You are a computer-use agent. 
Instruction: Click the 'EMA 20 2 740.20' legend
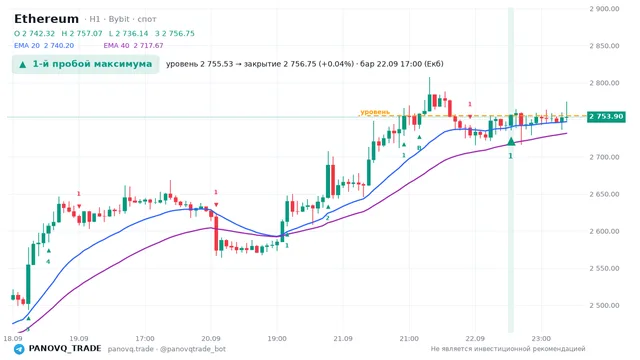point(44,45)
